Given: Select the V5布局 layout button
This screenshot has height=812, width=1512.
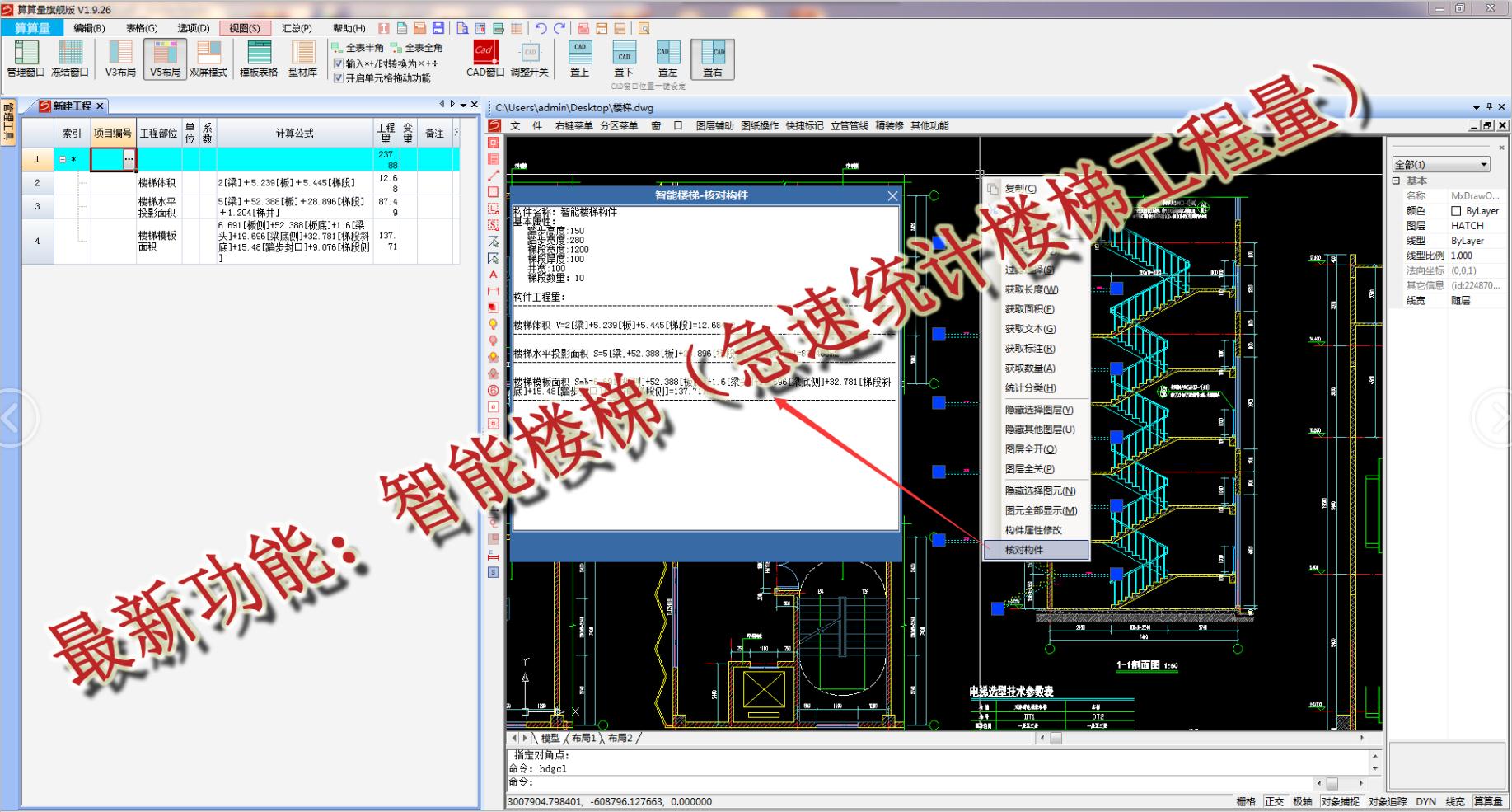Looking at the screenshot, I should pyautogui.click(x=165, y=59).
